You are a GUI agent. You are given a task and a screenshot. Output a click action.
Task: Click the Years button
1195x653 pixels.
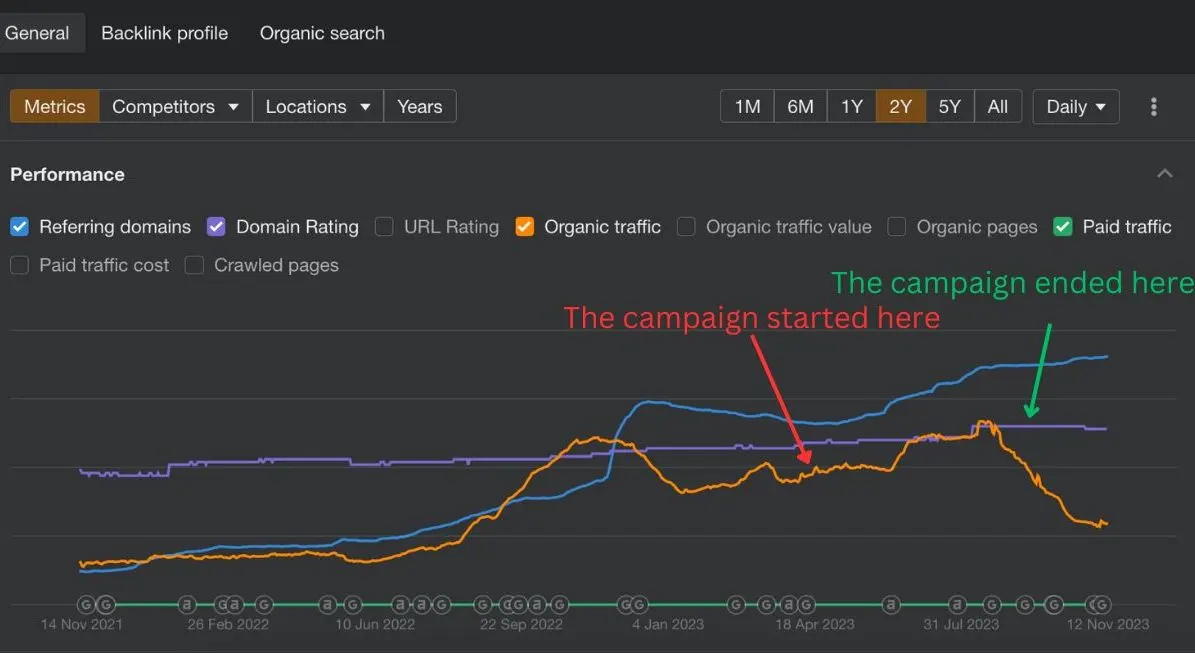point(419,107)
